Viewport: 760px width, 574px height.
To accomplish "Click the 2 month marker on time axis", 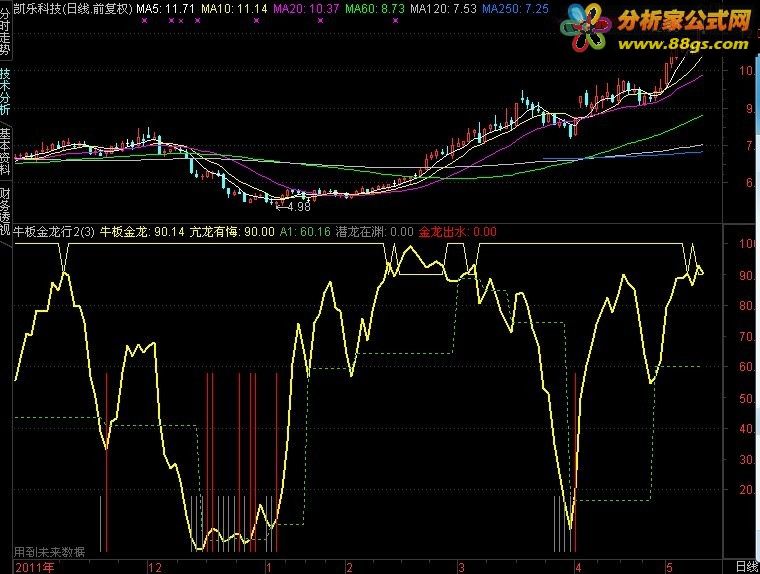I will click(x=349, y=568).
